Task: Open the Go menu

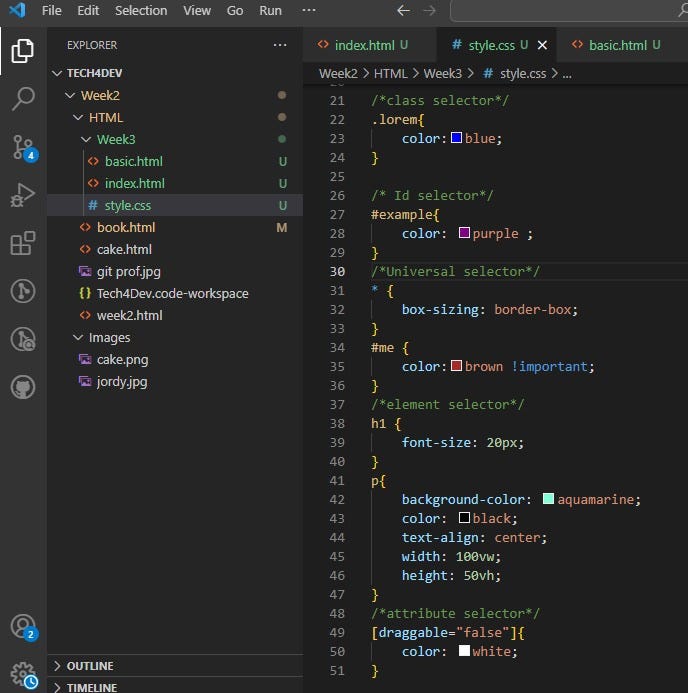Action: 235,10
